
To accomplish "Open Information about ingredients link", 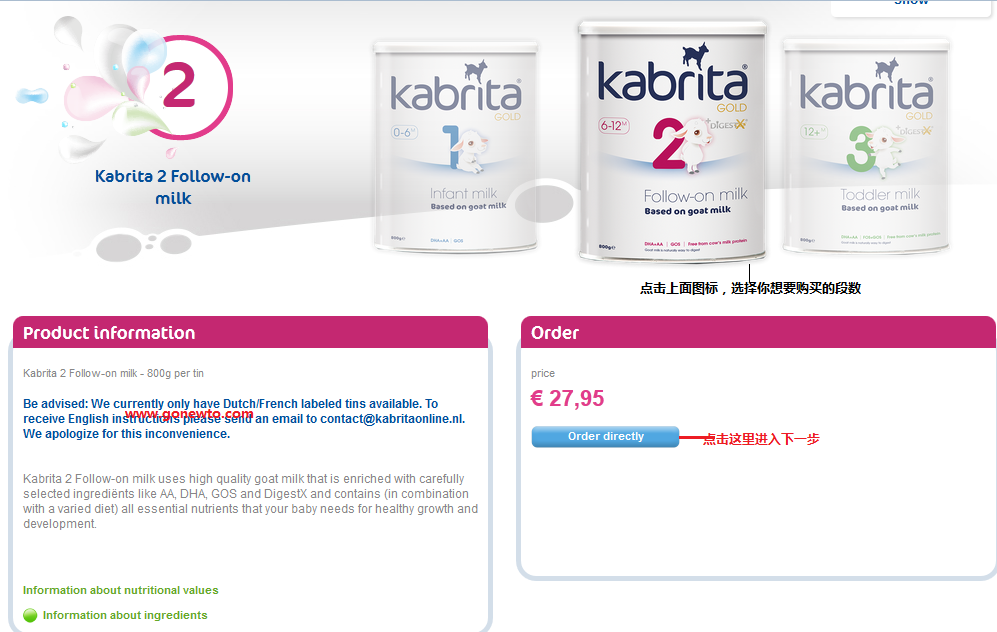I will point(125,615).
